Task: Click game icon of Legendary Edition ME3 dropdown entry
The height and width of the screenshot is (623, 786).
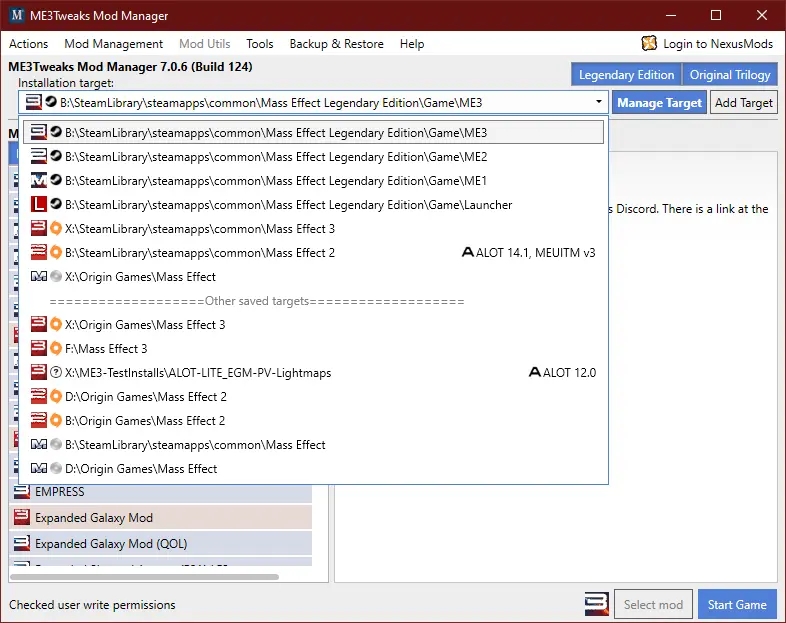Action: [x=38, y=132]
